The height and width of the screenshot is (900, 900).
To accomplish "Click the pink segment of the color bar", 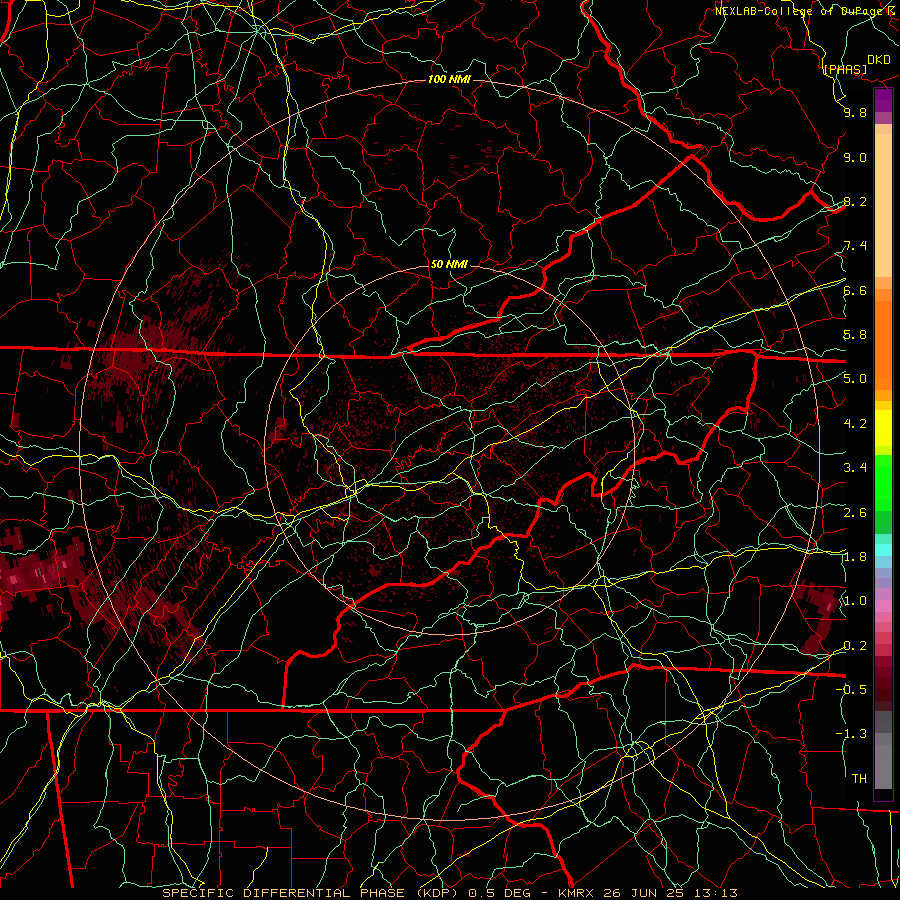I will click(x=883, y=606).
